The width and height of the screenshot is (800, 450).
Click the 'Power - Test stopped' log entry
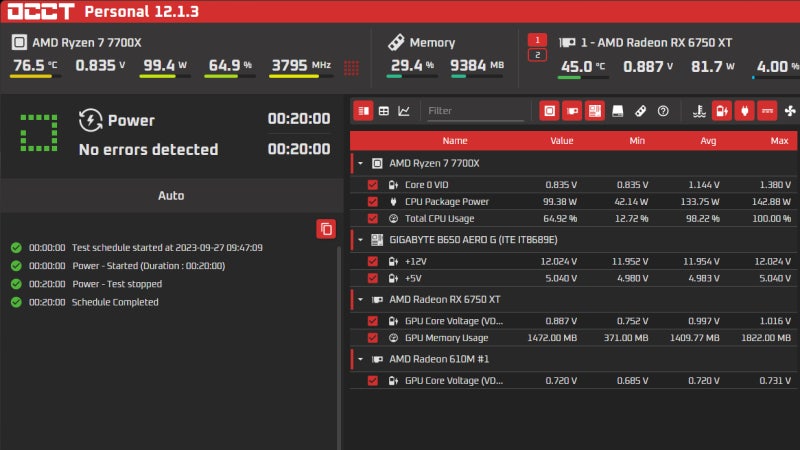(117, 284)
